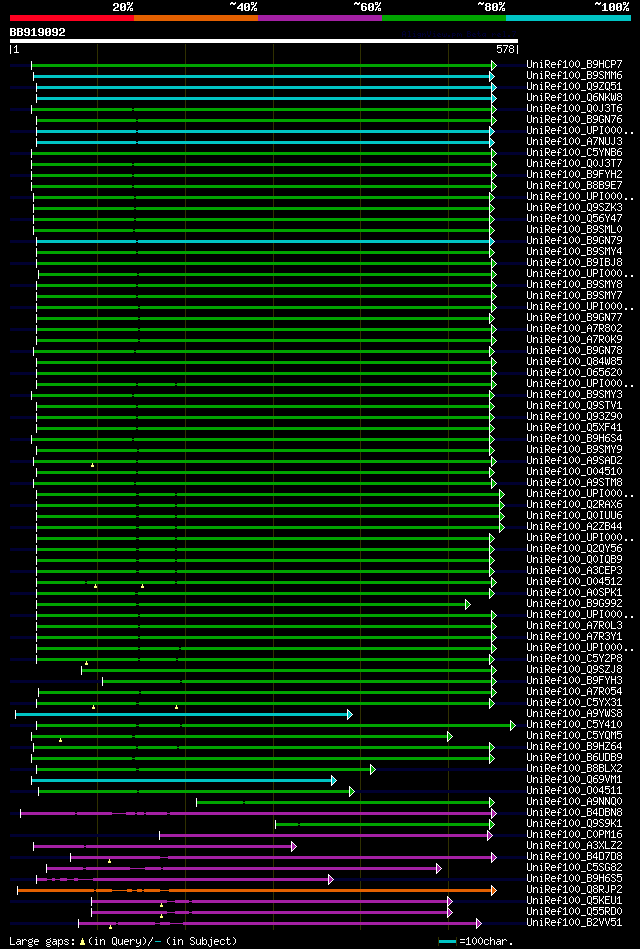Click the query end position 578 label
640x949 pixels.
(505, 50)
